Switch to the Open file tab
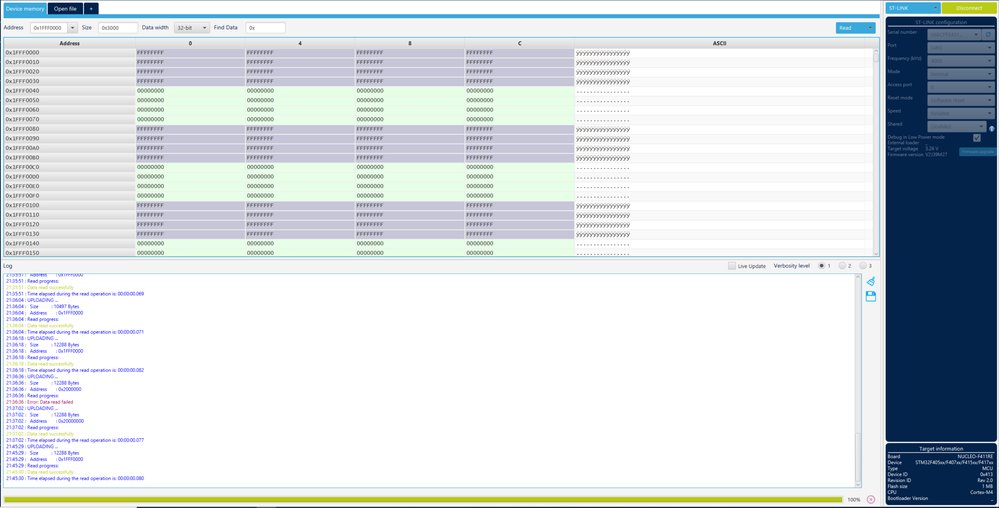 [x=65, y=9]
